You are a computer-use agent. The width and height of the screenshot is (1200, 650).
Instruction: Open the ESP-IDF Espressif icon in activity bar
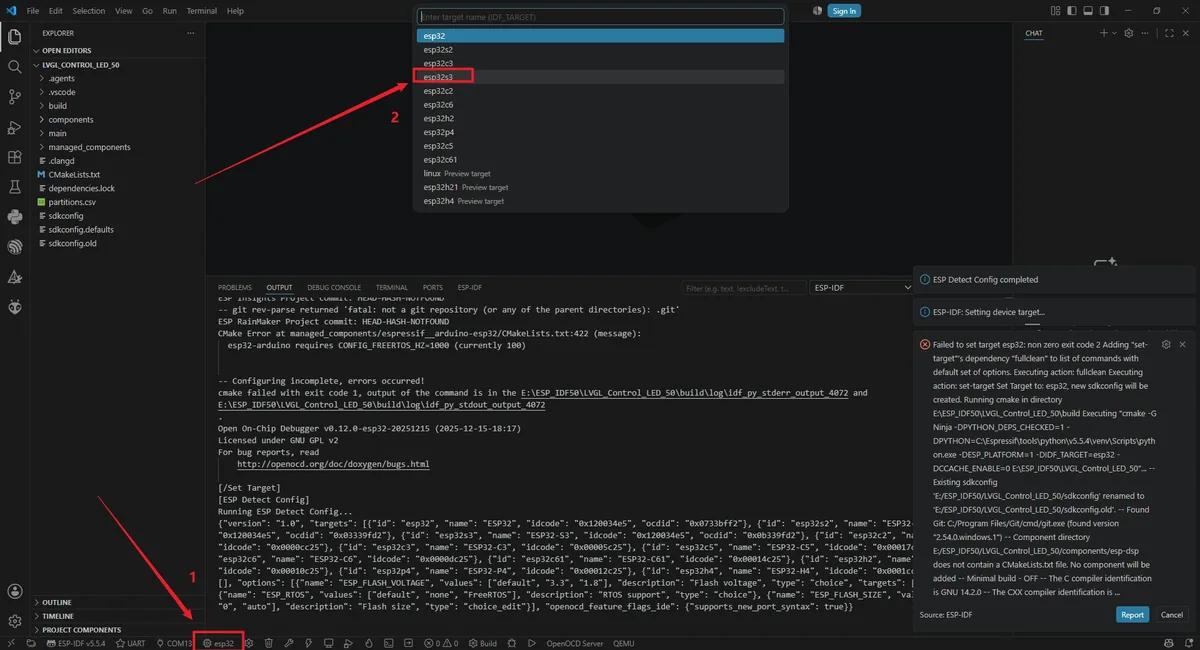click(15, 247)
